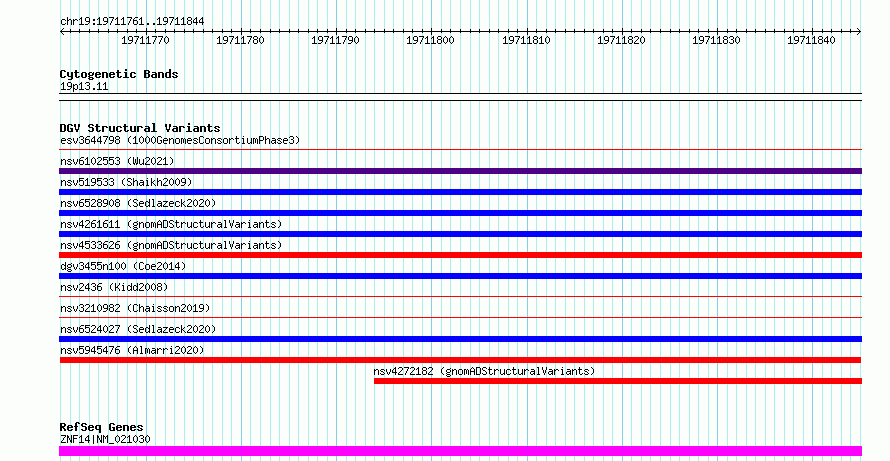This screenshot has height=461, width=890.
Task: Open nsv3210982 (Chaisson2019) label
Action: 135,308
